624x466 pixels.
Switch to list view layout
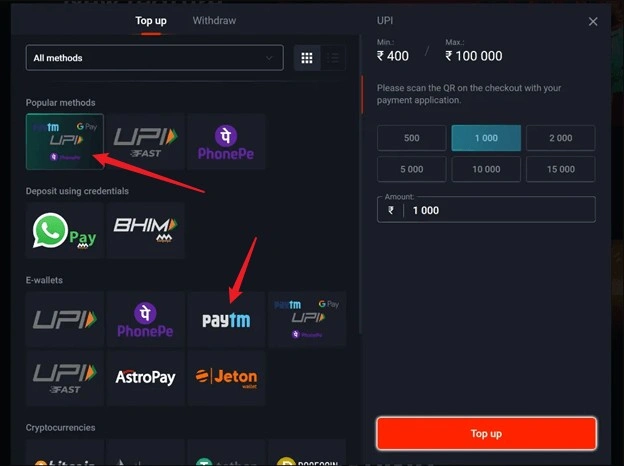click(x=333, y=58)
